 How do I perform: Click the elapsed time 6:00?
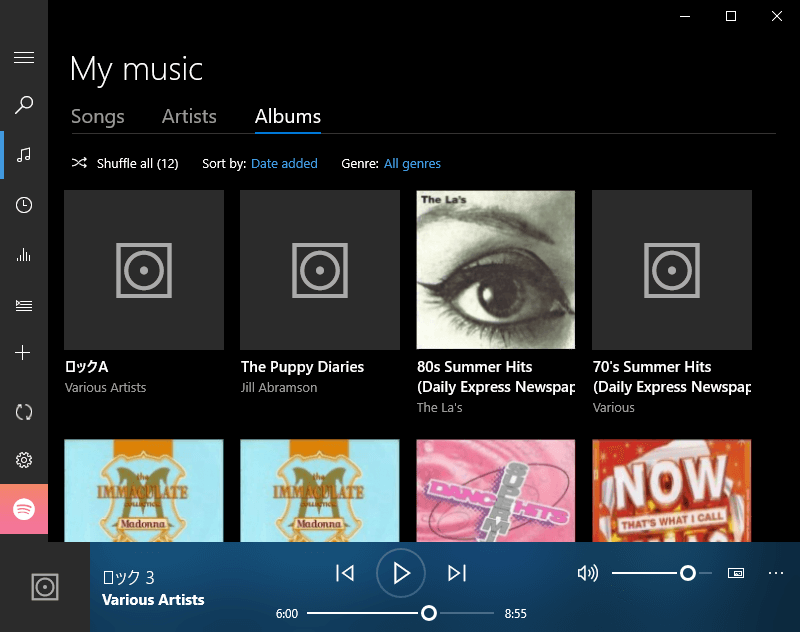(287, 614)
